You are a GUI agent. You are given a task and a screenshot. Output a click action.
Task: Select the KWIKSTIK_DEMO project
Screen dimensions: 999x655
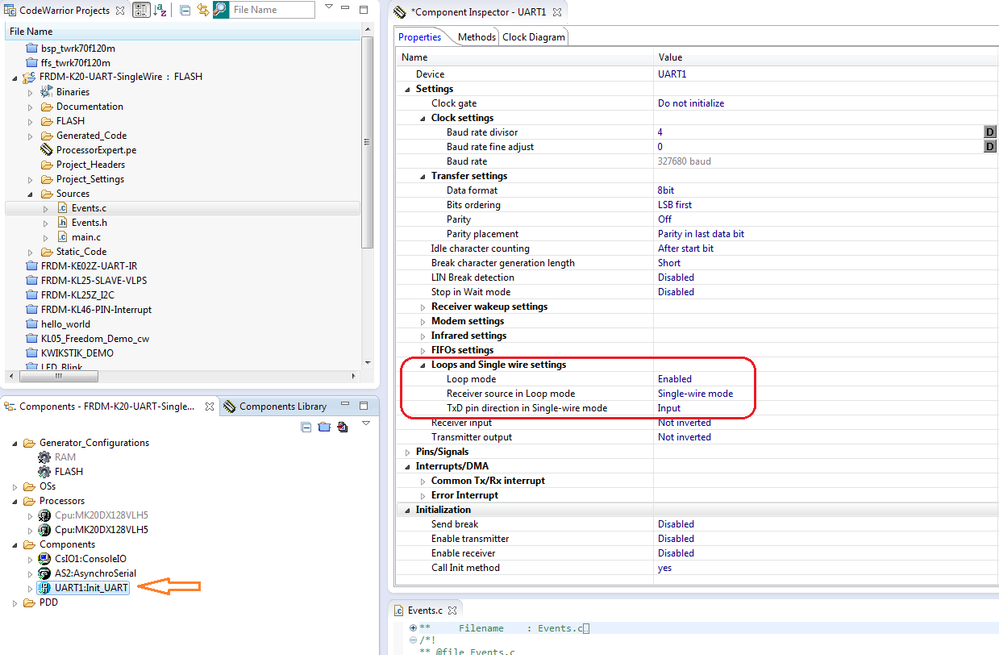point(77,353)
